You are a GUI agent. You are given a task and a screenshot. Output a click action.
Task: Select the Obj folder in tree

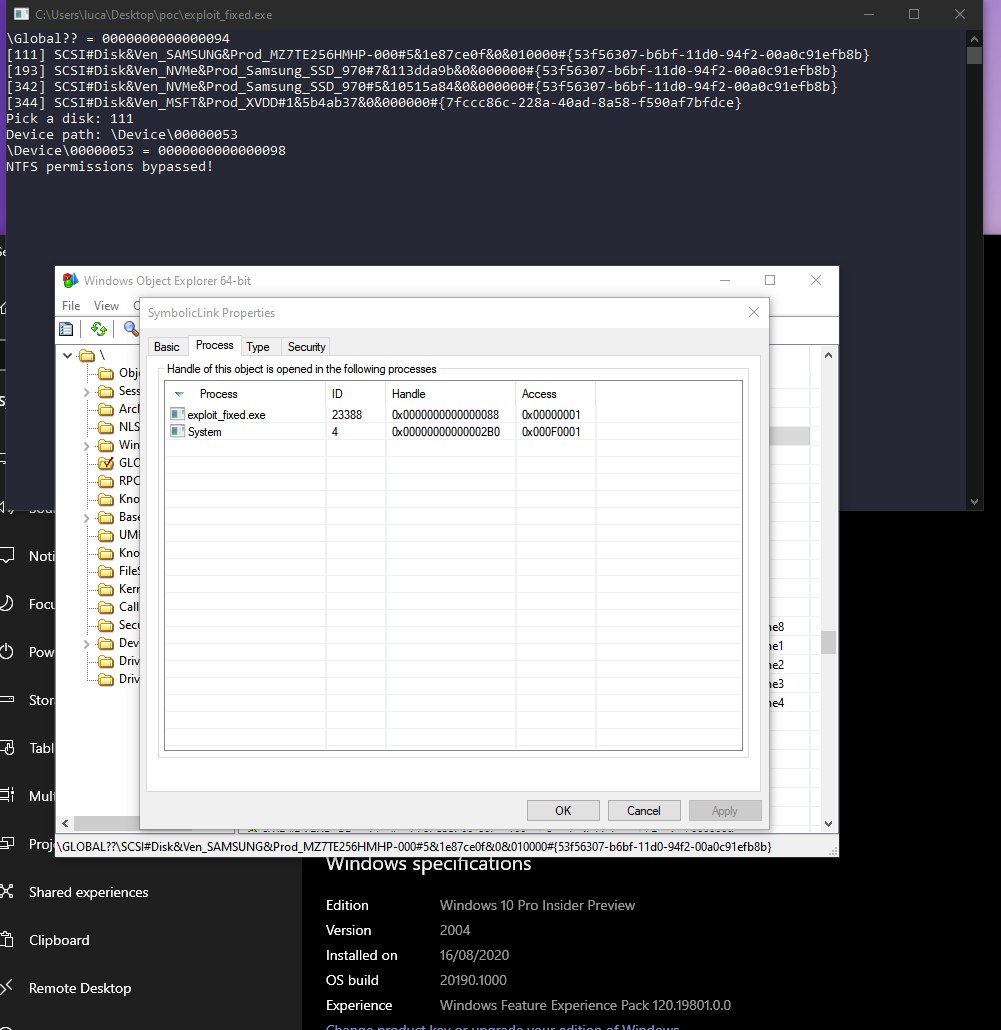(118, 373)
